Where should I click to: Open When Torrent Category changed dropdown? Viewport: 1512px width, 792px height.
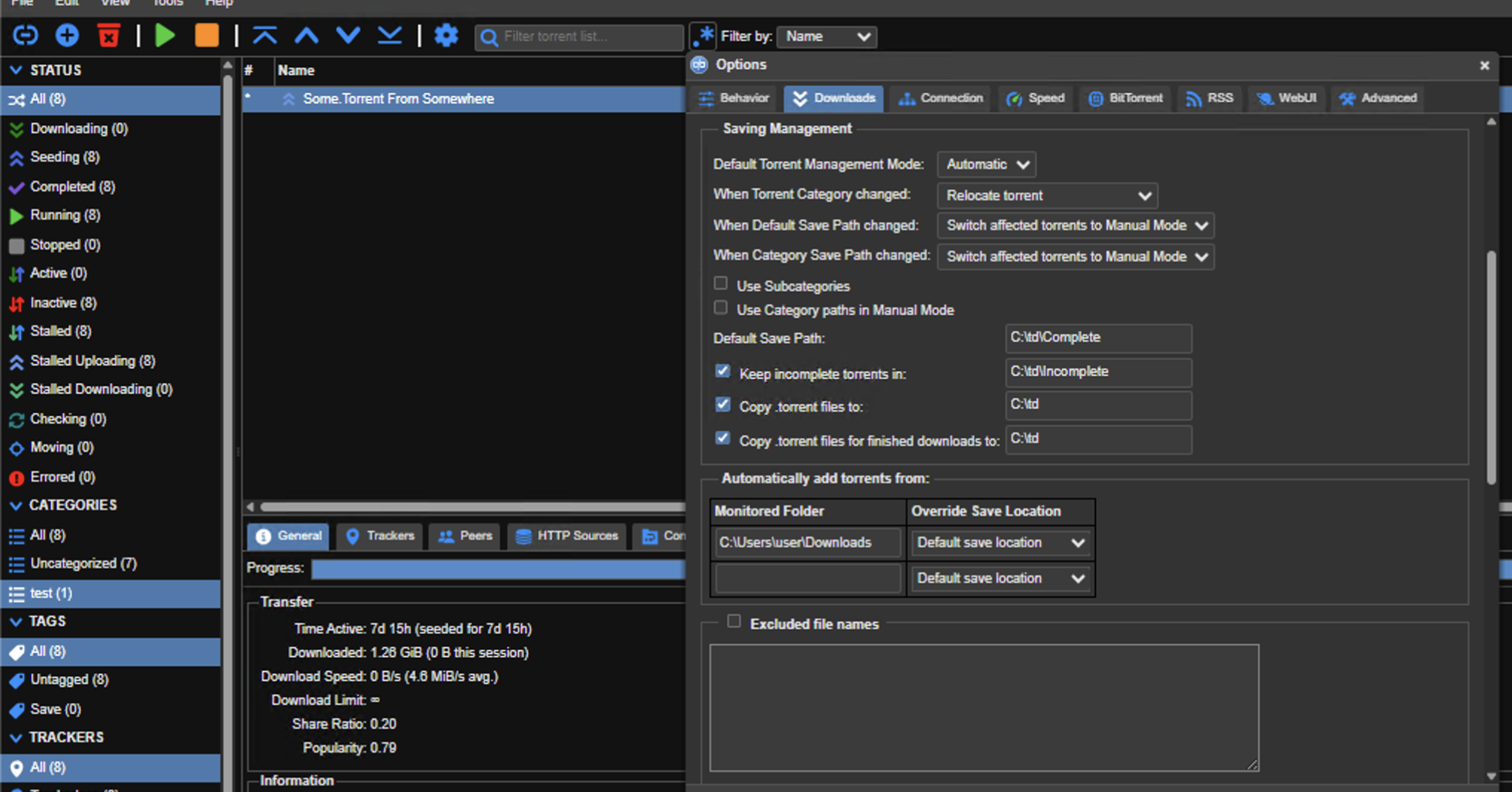[x=1047, y=195]
